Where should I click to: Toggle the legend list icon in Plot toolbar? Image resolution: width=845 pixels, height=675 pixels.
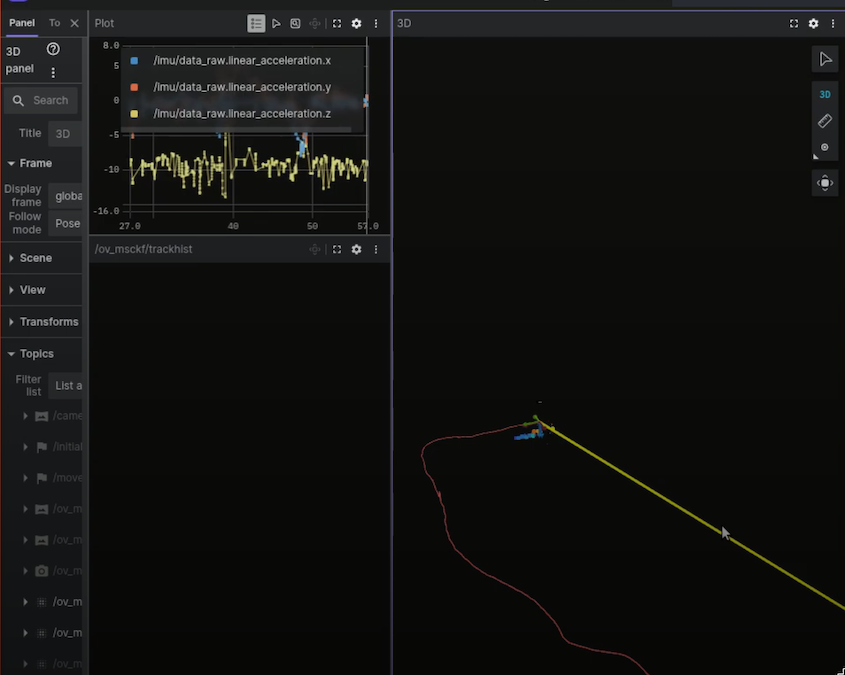point(256,24)
